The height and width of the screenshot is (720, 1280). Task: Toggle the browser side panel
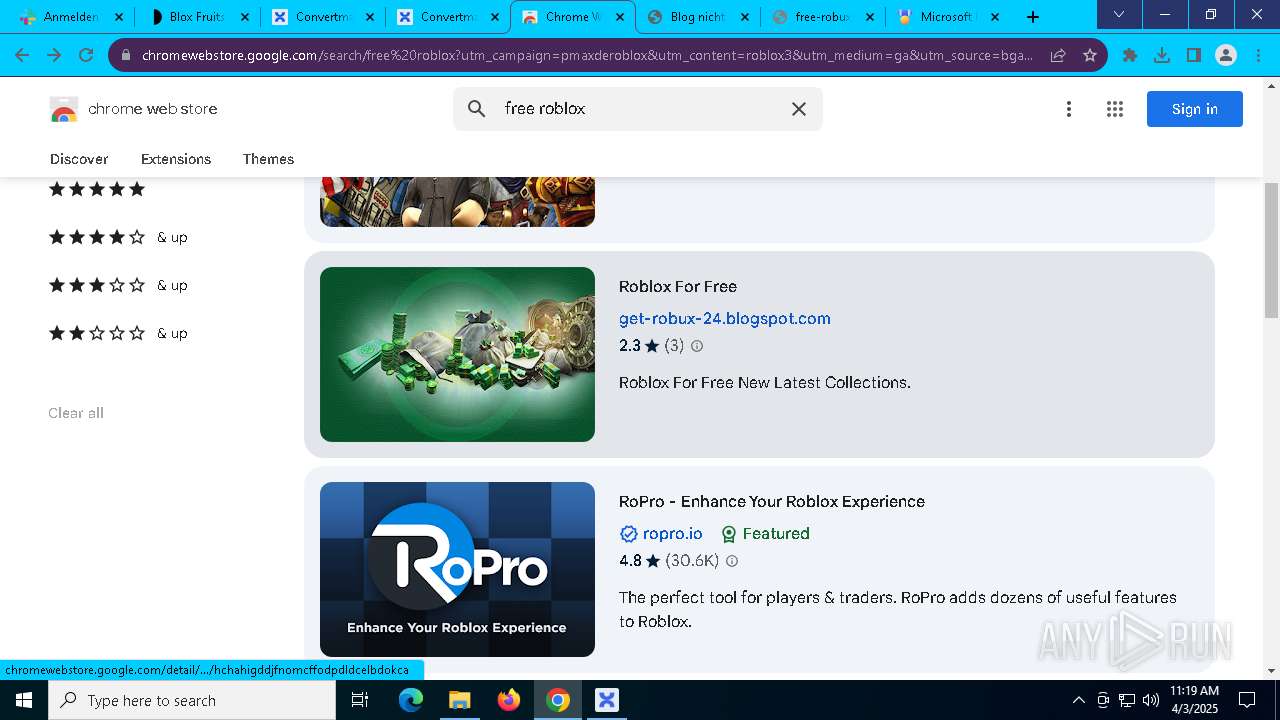(1194, 55)
